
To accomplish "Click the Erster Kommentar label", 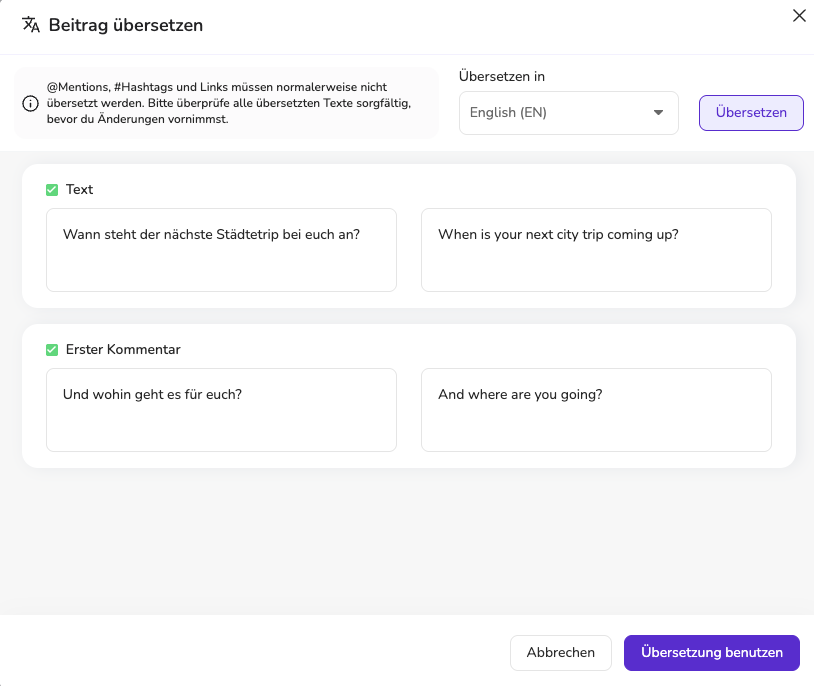I will [x=123, y=349].
